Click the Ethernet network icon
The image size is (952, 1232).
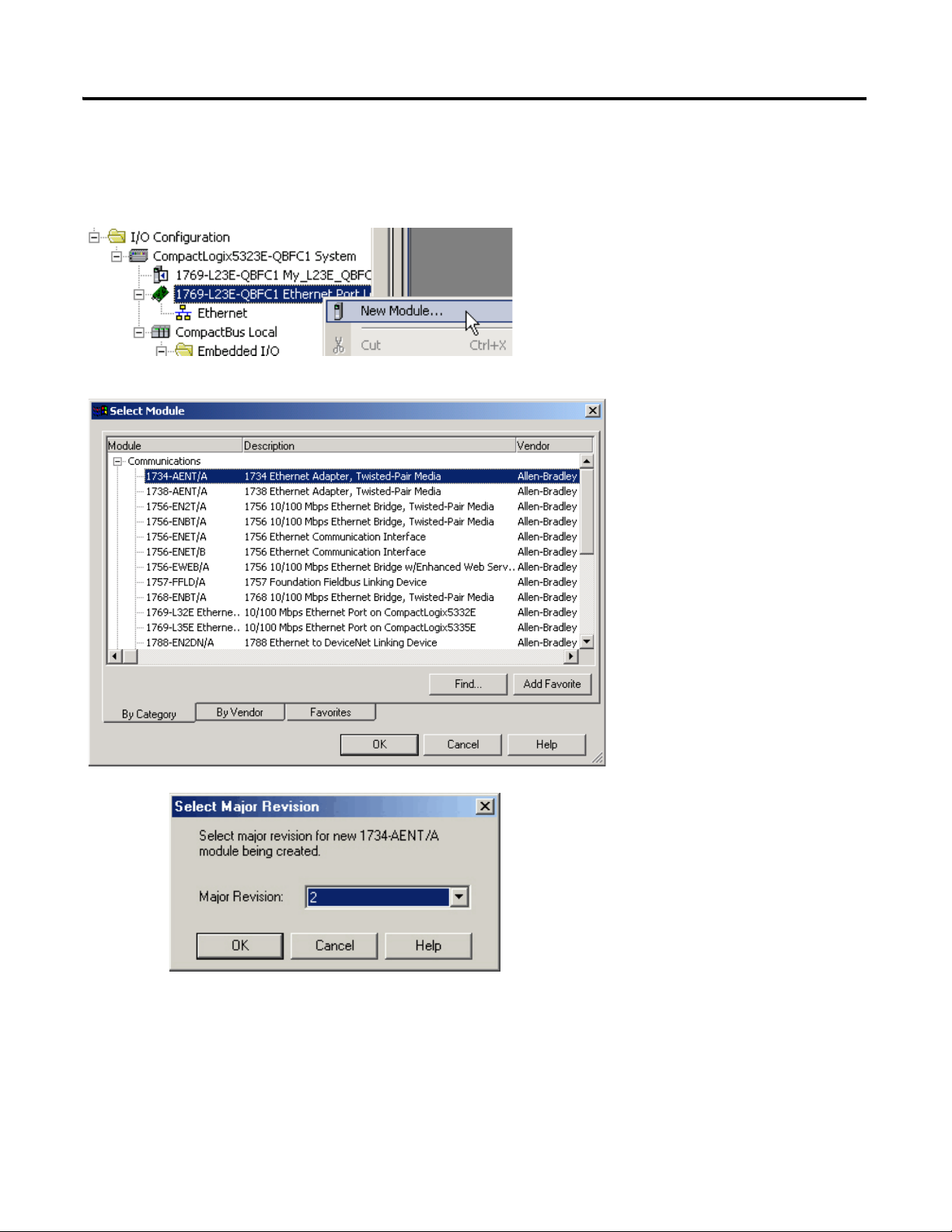point(183,312)
